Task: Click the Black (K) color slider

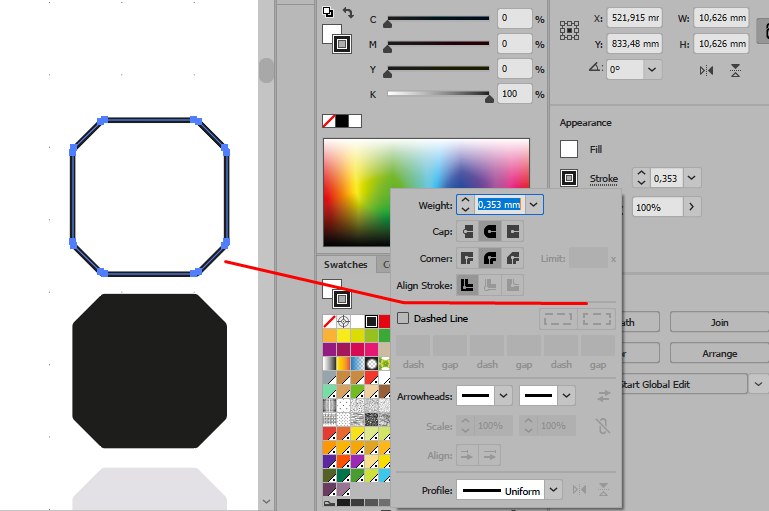Action: (x=438, y=94)
